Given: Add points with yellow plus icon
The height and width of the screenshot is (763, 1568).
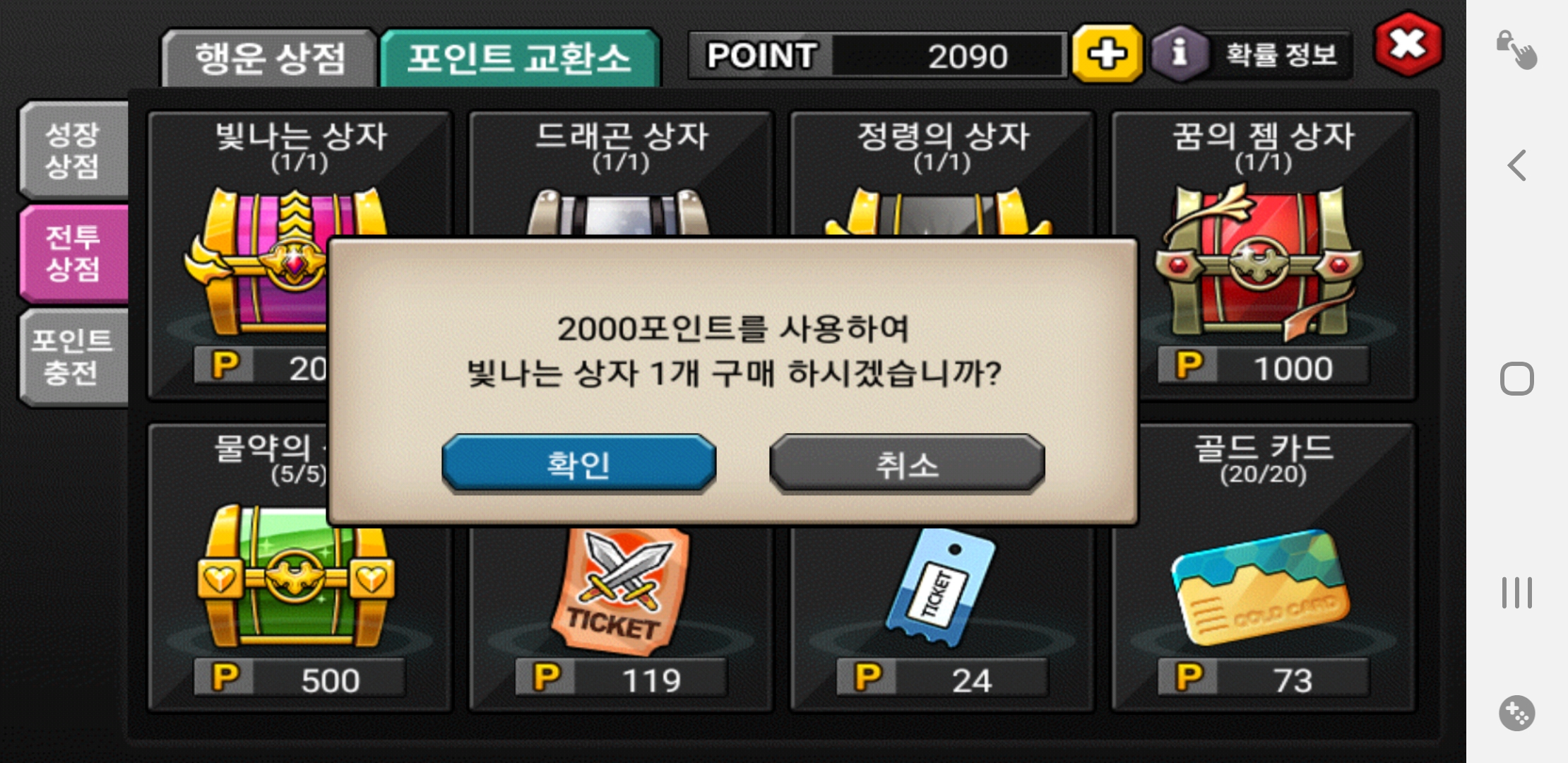Looking at the screenshot, I should coord(1107,54).
